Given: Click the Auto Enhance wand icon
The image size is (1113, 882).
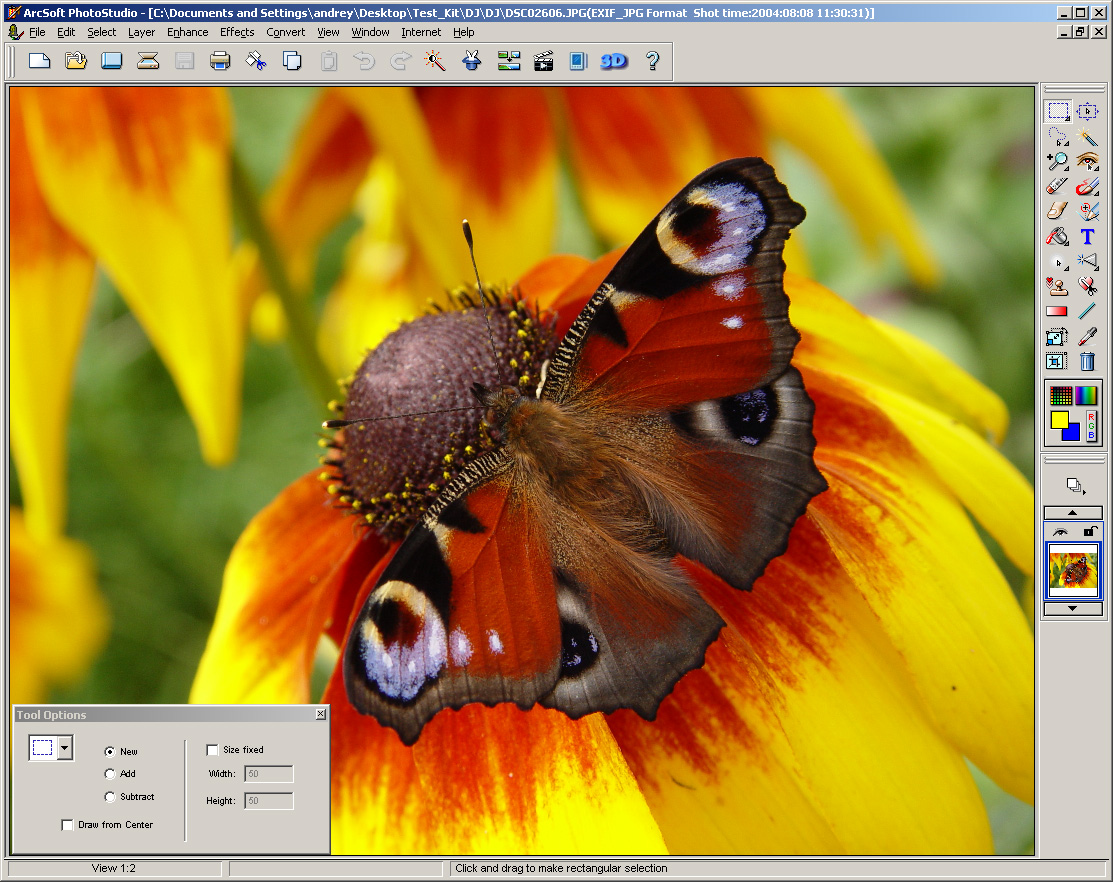Looking at the screenshot, I should click(x=435, y=61).
